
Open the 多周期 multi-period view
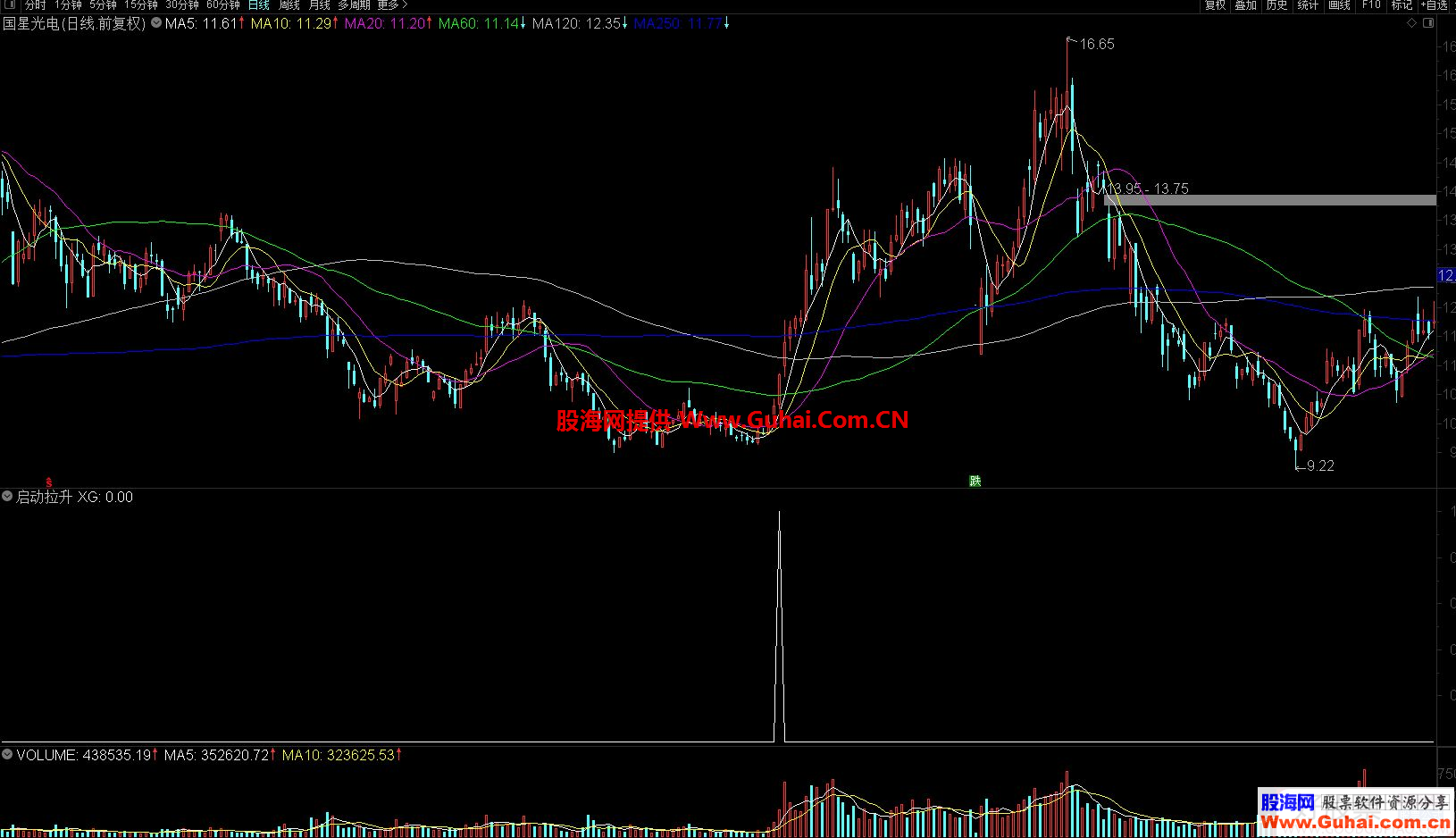click(354, 4)
